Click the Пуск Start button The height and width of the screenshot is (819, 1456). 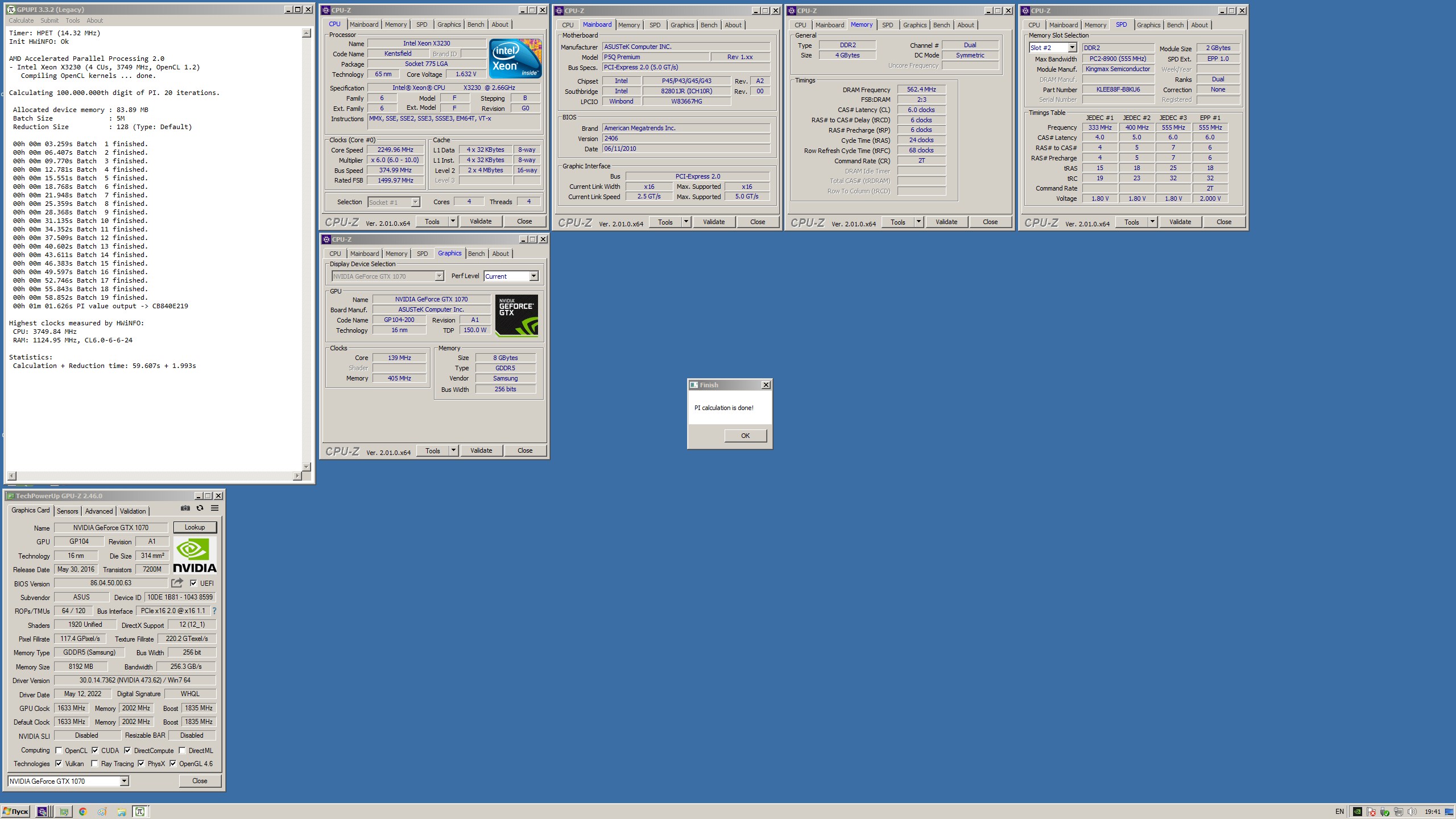[x=15, y=812]
